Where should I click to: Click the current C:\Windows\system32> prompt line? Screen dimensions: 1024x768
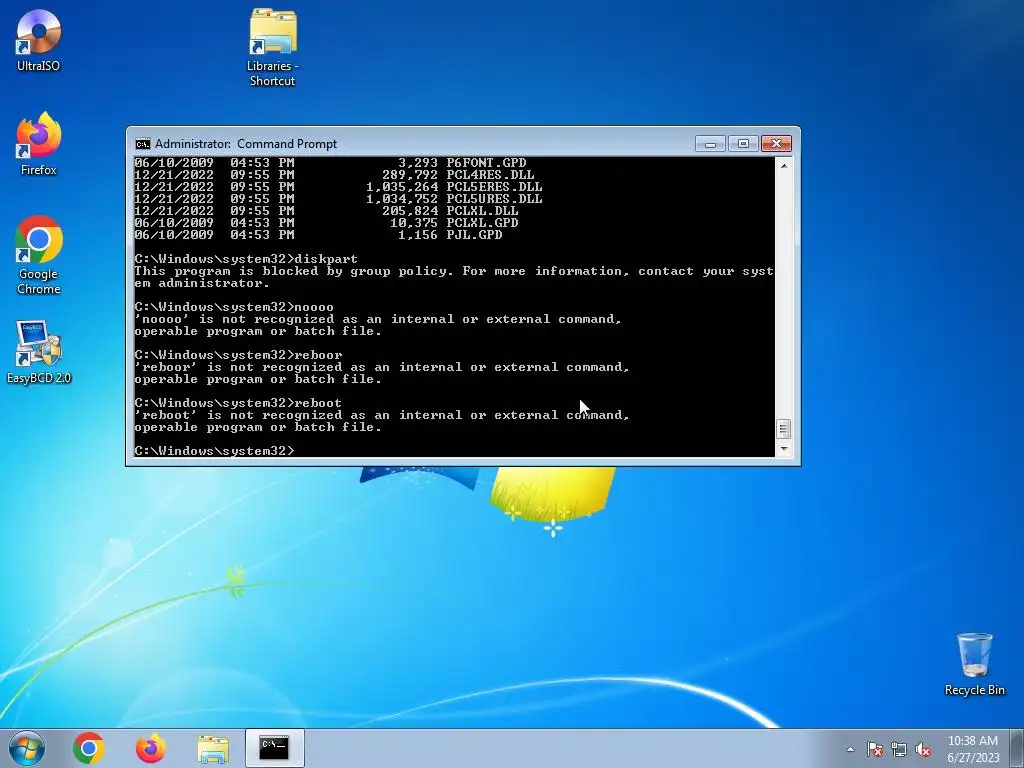click(x=215, y=451)
